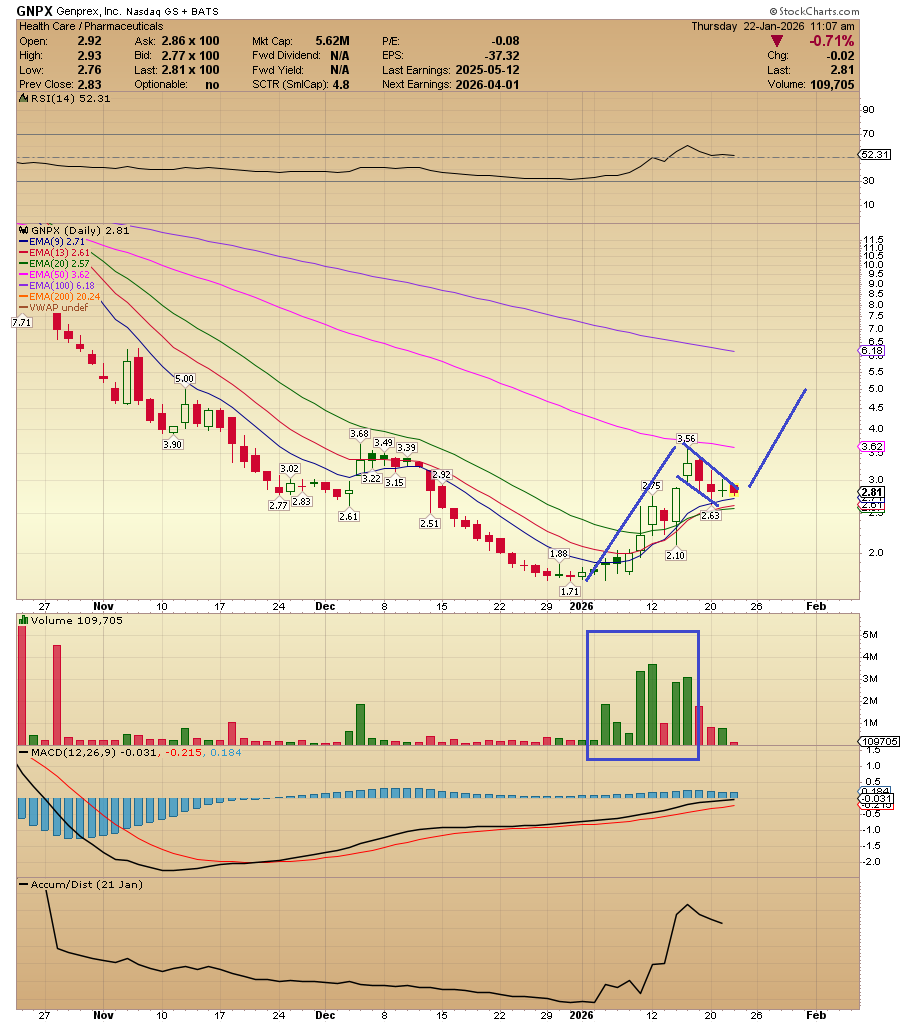Click the black line marker before Accum/Dist
Image resolution: width=900 pixels, height=1023 pixels.
[x=23, y=885]
